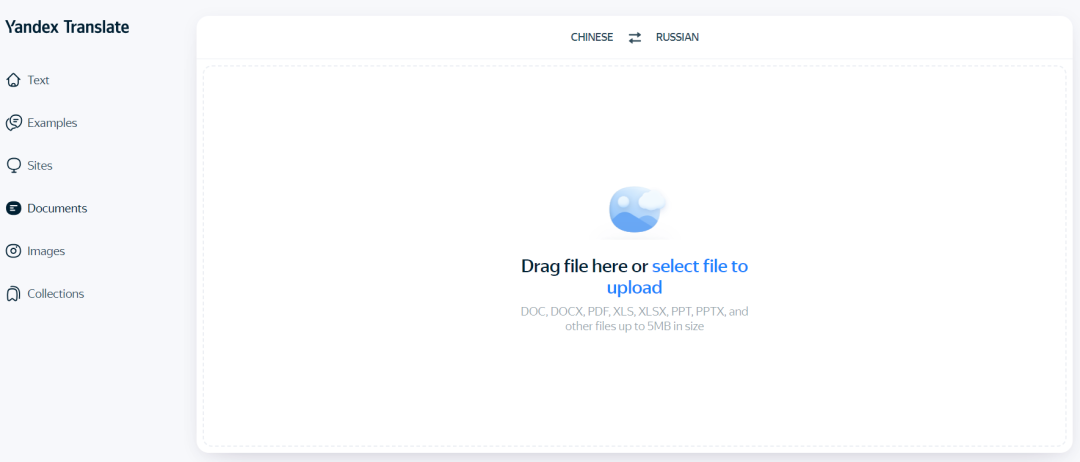Click the 'Drag file here or' text

coord(585,266)
